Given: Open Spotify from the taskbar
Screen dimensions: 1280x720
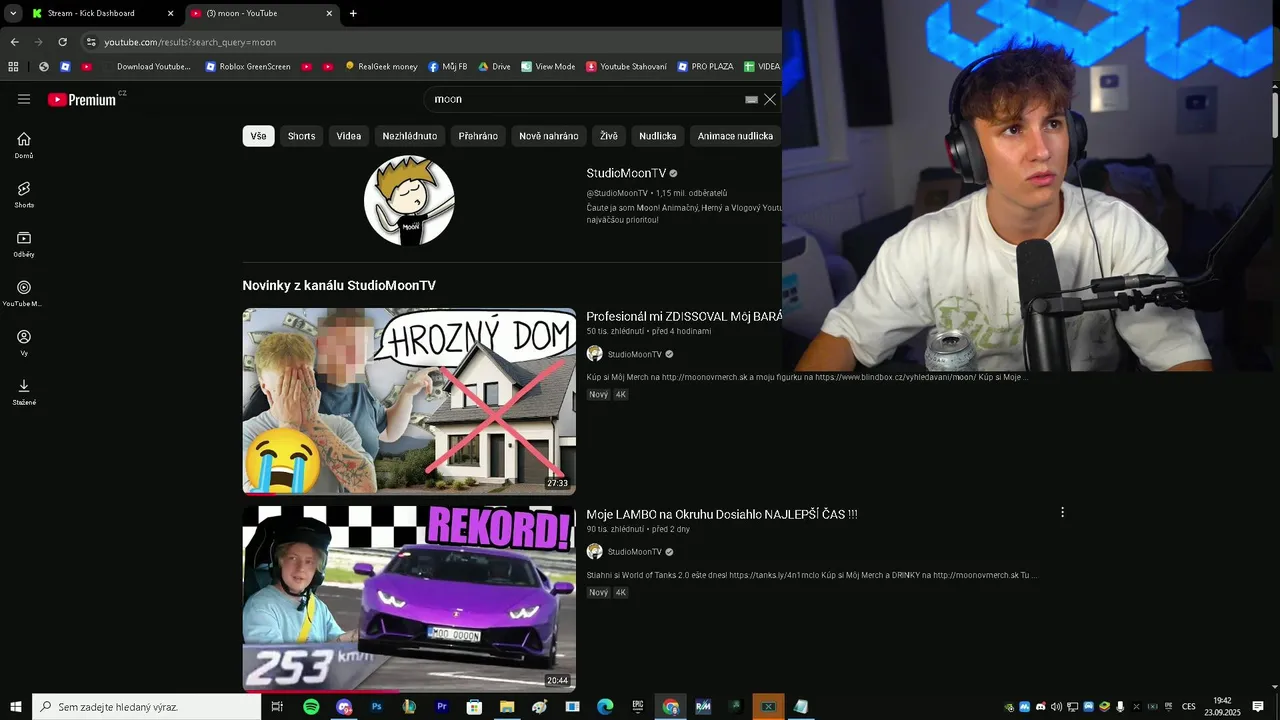Looking at the screenshot, I should point(311,707).
